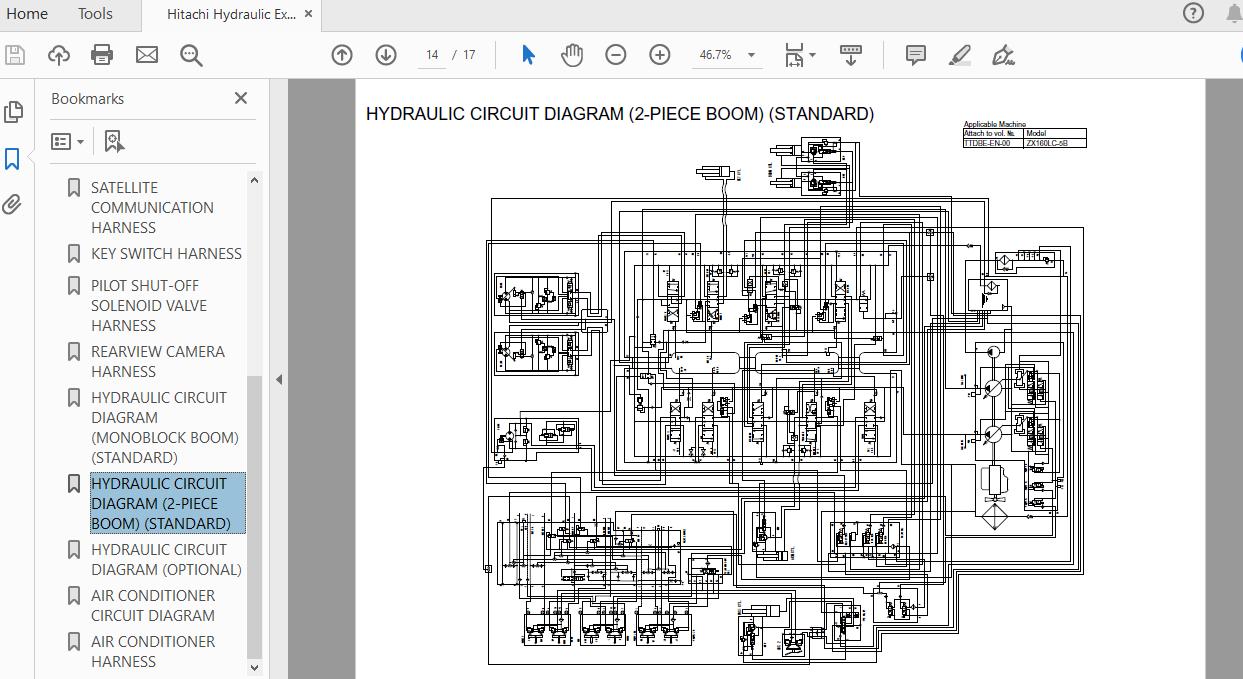Click the Save file icon

[14, 55]
